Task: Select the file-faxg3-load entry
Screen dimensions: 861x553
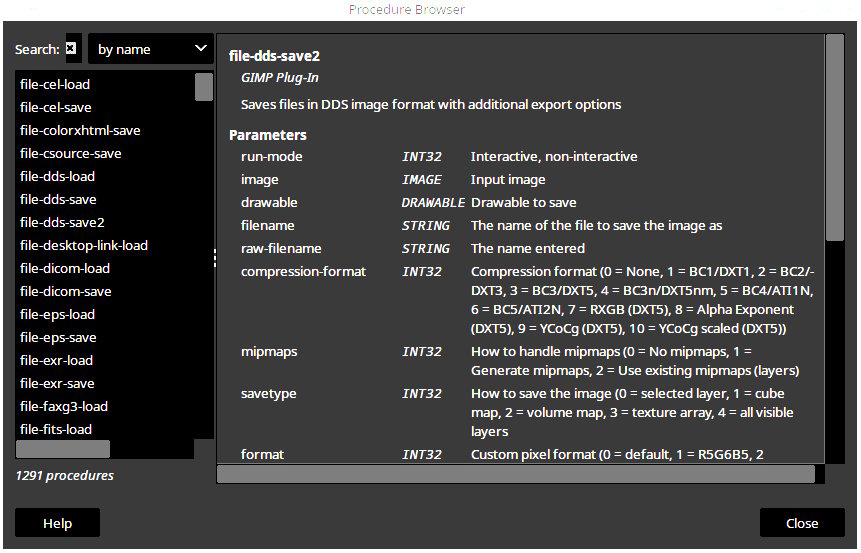Action: pos(64,406)
